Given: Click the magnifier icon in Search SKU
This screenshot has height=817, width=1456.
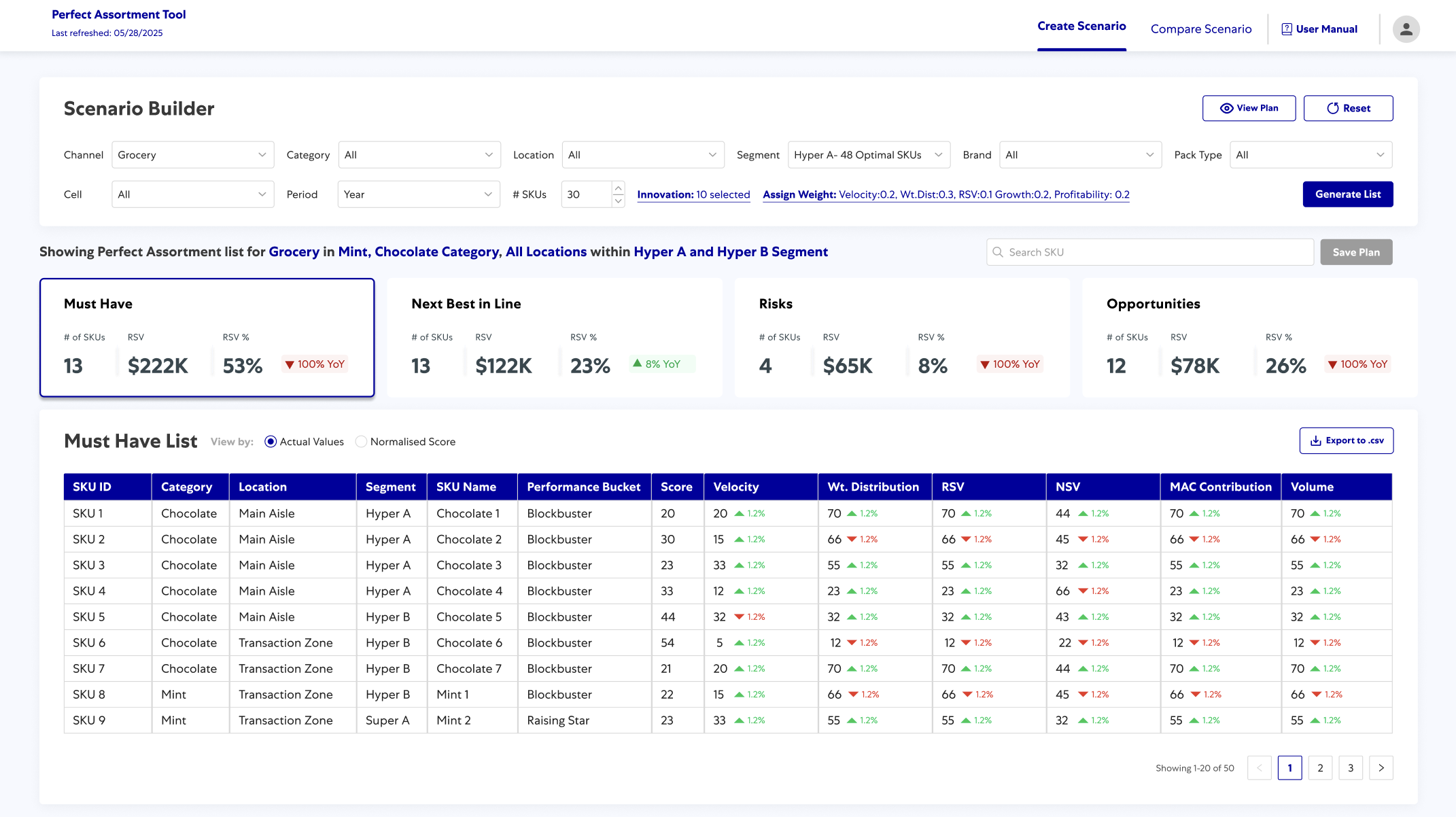Looking at the screenshot, I should [998, 252].
